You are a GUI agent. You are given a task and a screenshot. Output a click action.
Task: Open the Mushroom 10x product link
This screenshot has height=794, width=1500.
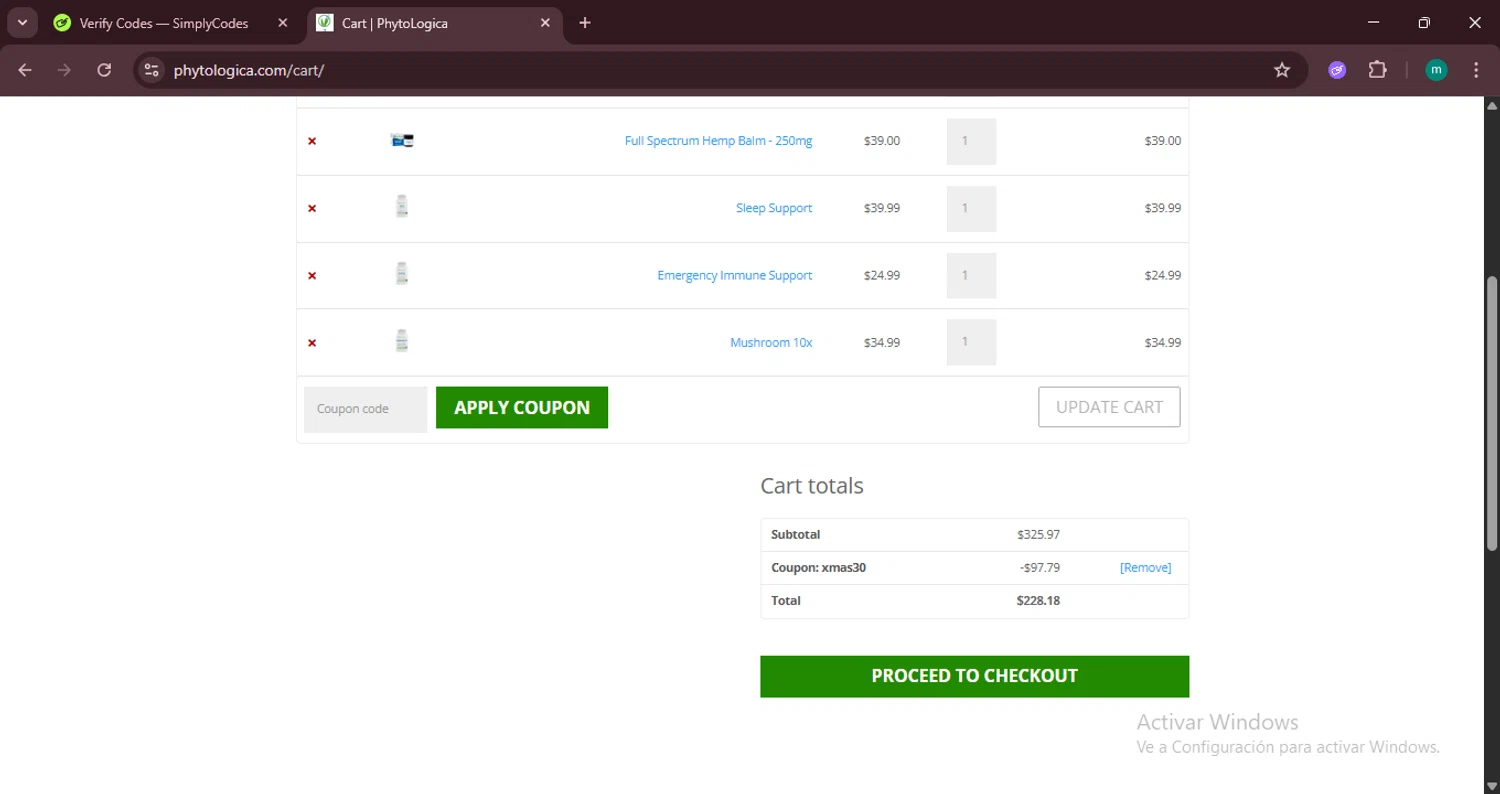[x=771, y=342]
